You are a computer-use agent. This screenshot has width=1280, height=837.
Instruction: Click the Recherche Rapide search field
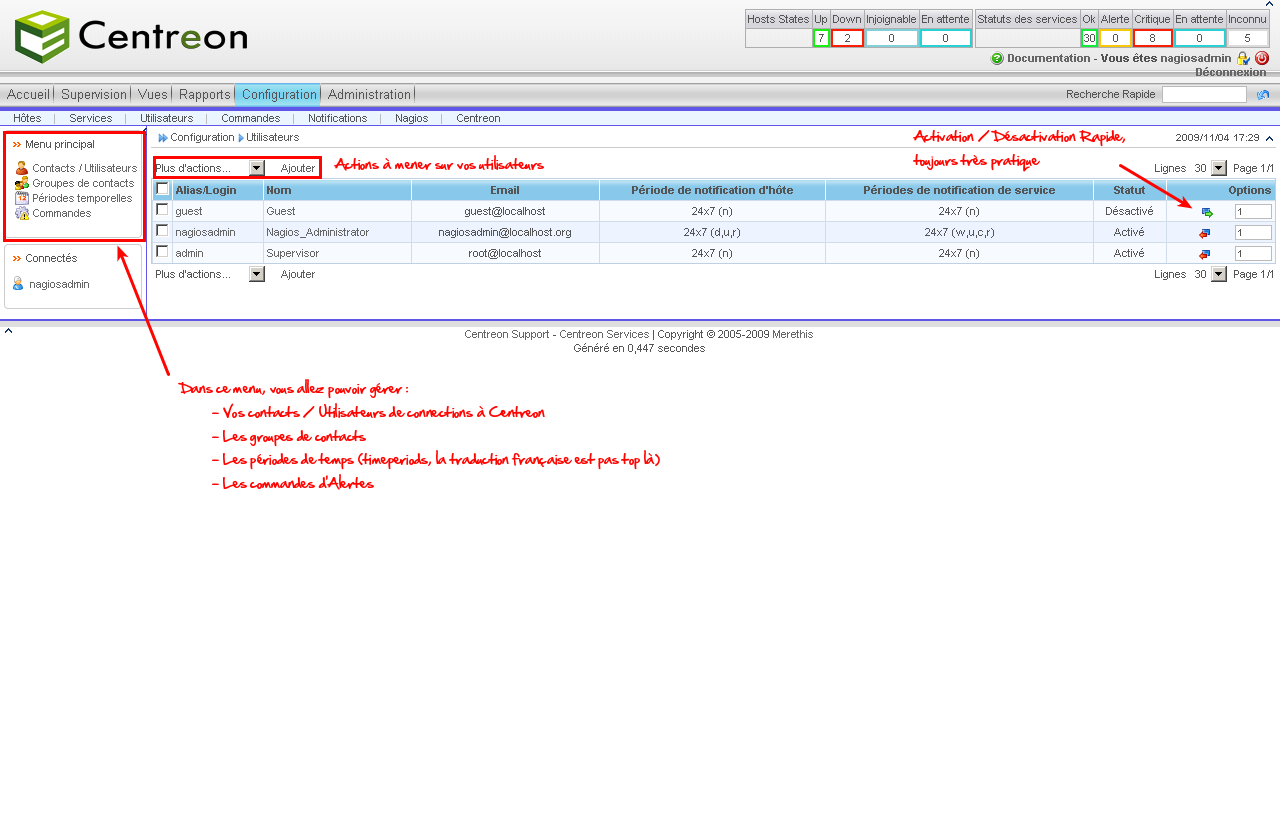[x=1203, y=95]
